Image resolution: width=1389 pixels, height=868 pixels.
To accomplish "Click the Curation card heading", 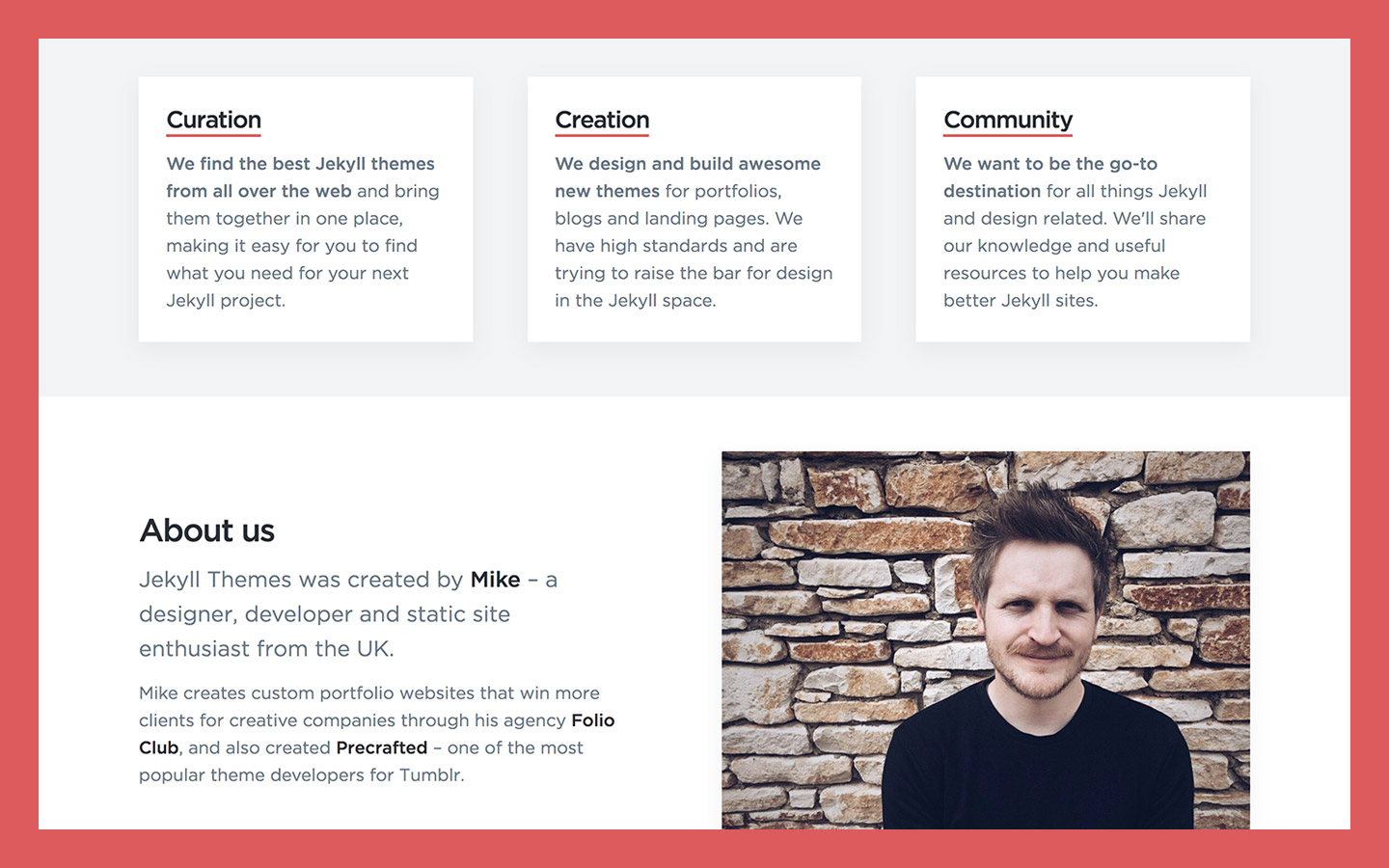I will (213, 120).
